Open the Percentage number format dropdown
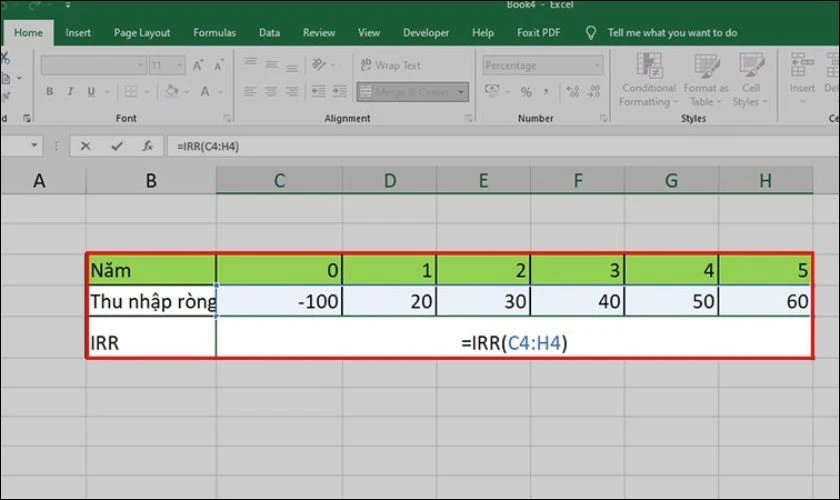This screenshot has width=840, height=500. click(597, 65)
